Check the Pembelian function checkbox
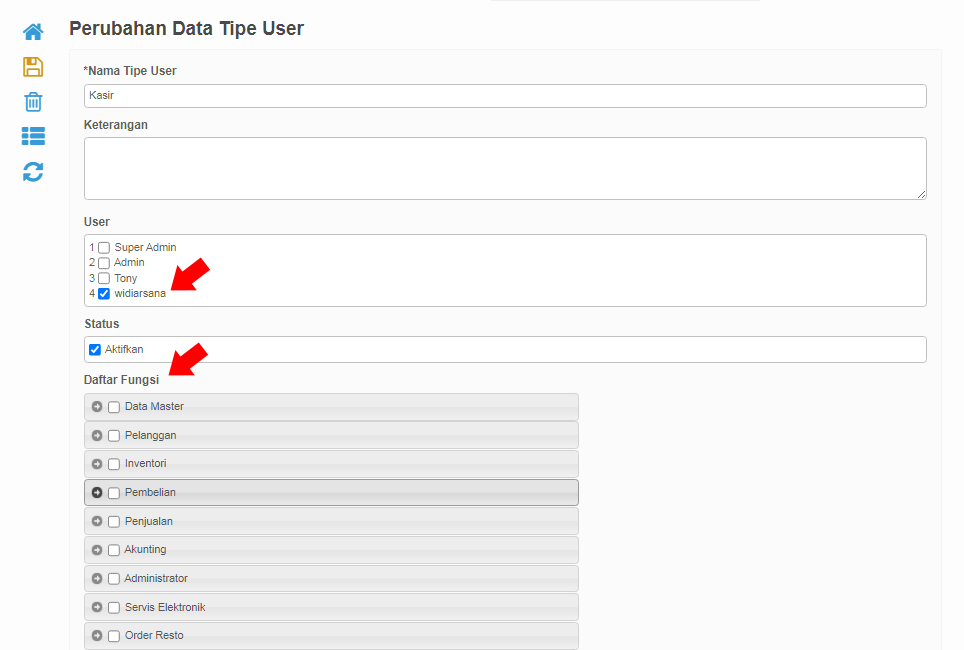 [x=114, y=493]
